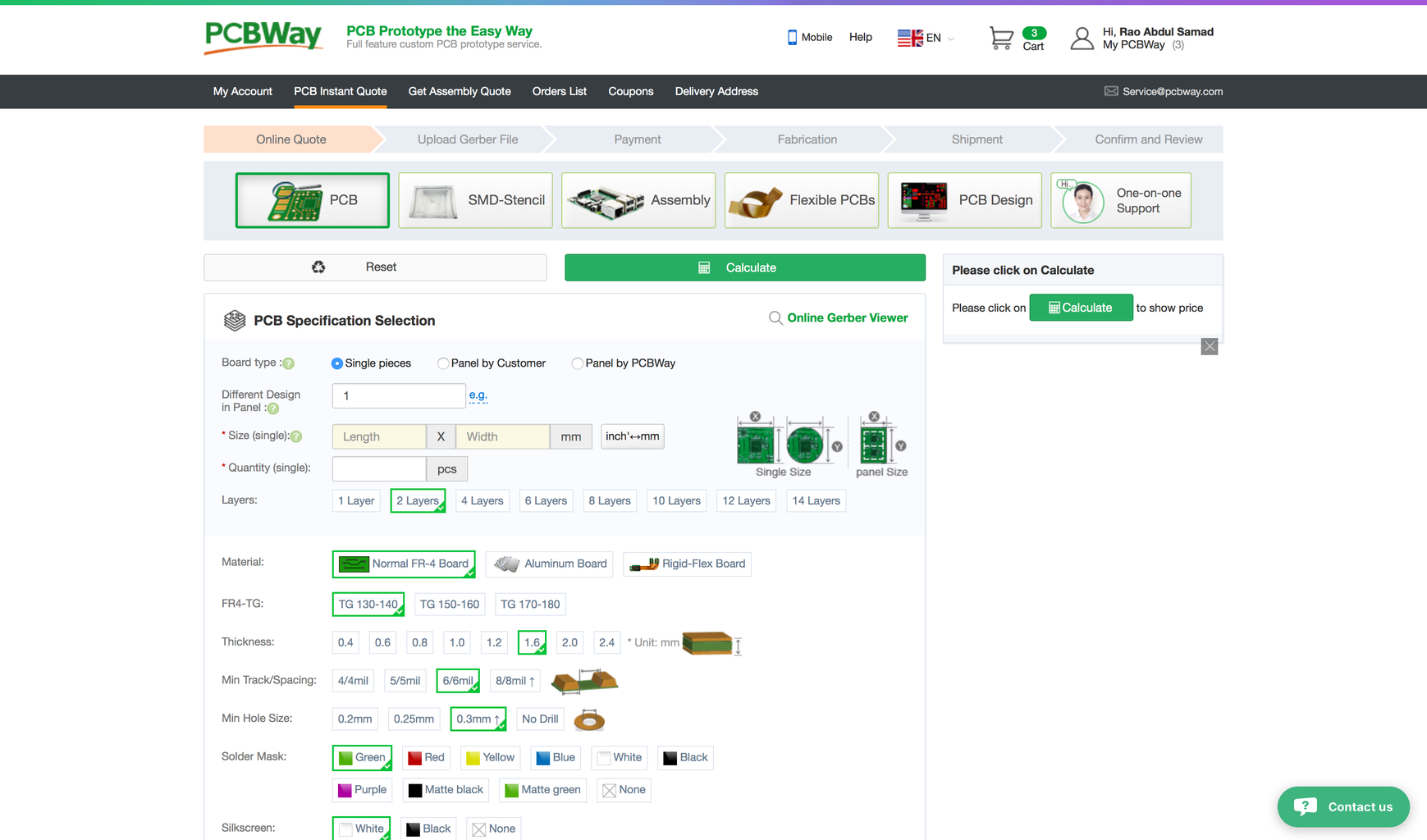This screenshot has width=1427, height=840.
Task: Open One-on-one Support
Action: (1121, 200)
